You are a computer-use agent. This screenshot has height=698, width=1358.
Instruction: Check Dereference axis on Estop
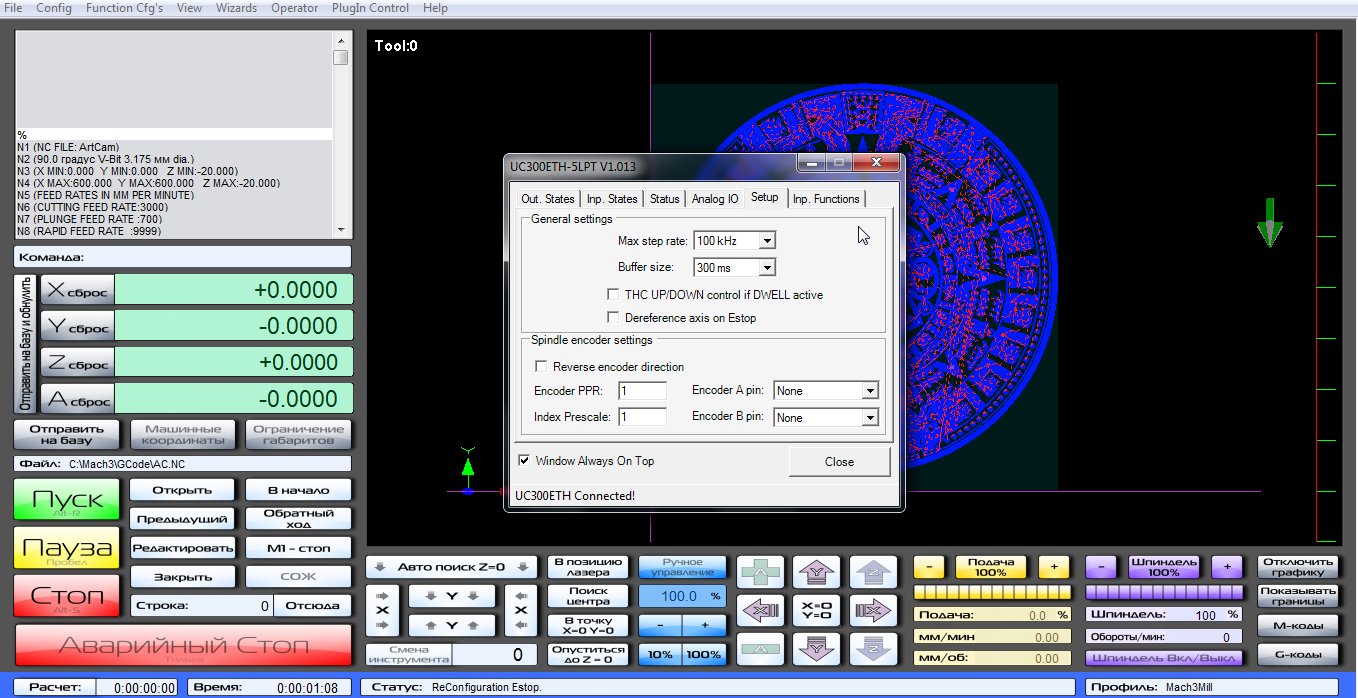[x=614, y=318]
